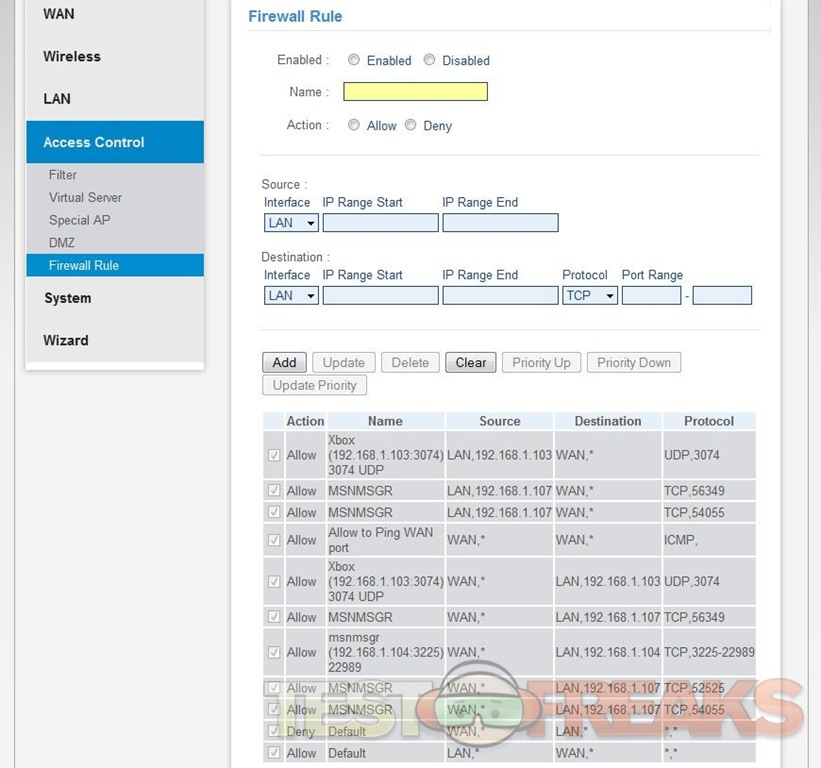Open the System menu section
This screenshot has width=821, height=768.
tap(67, 298)
